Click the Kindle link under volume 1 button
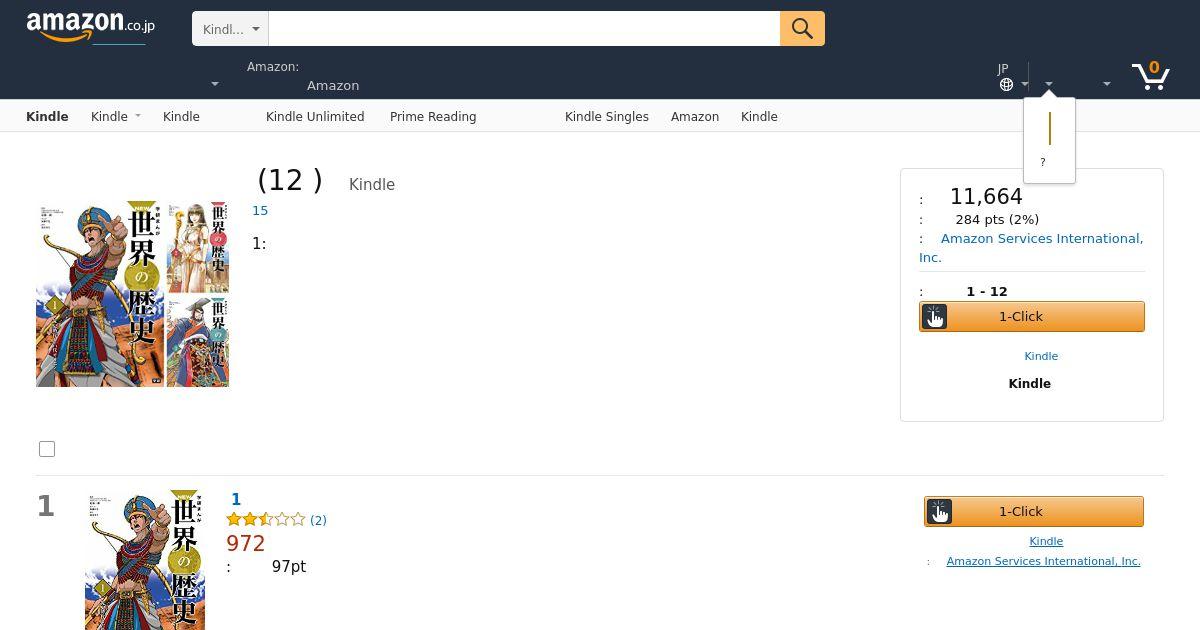This screenshot has width=1200, height=630. pyautogui.click(x=1046, y=541)
